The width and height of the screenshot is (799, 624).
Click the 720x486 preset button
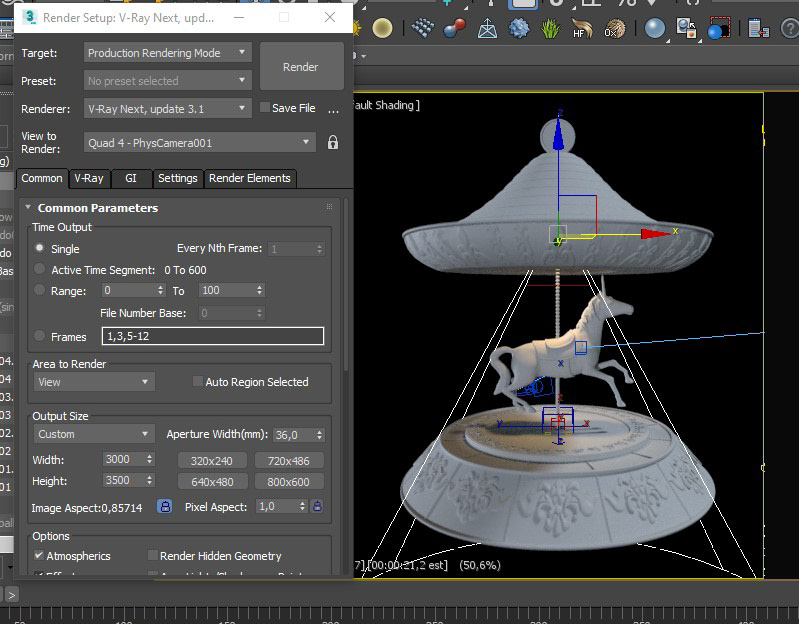(289, 461)
